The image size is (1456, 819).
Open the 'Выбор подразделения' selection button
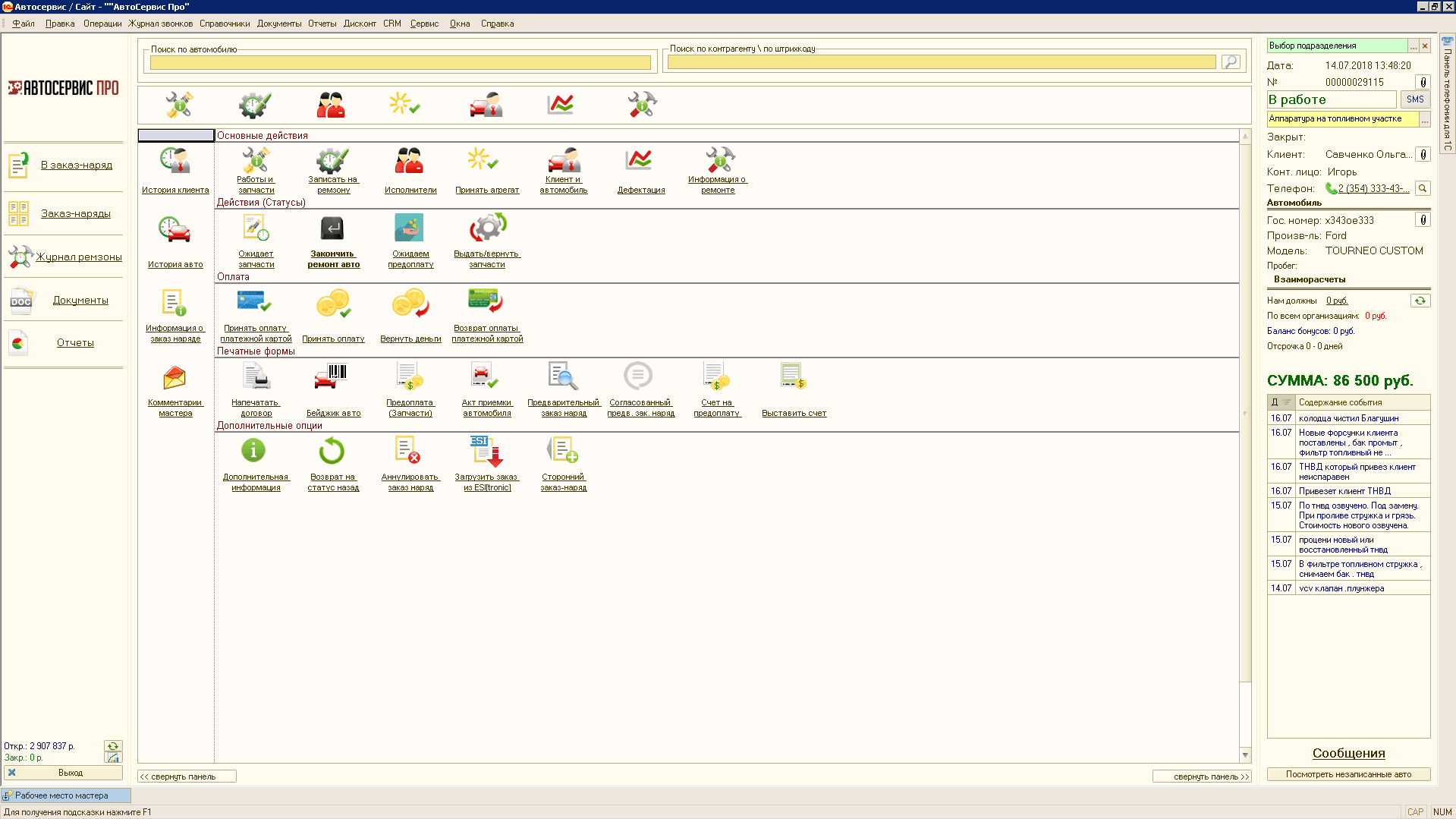1413,46
